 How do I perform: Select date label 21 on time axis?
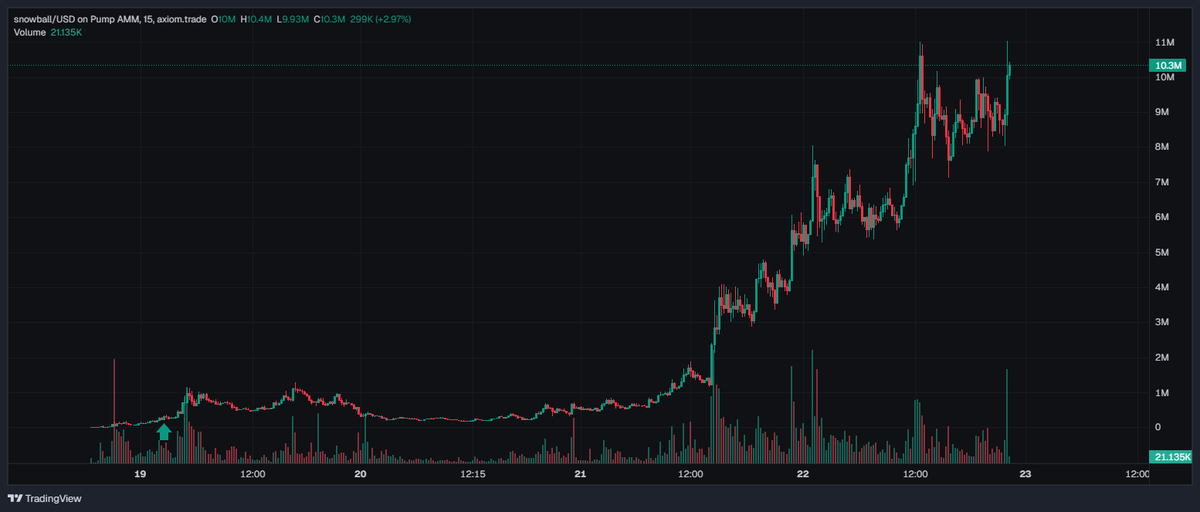click(581, 475)
